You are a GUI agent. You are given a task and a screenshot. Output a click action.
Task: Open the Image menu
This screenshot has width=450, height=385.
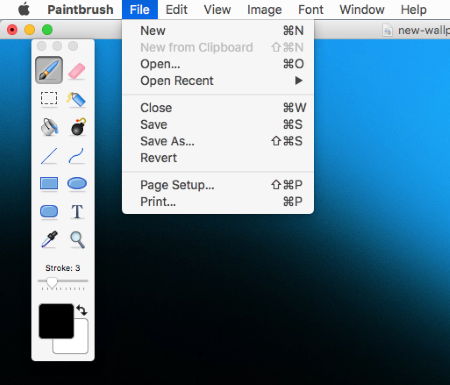tap(264, 9)
